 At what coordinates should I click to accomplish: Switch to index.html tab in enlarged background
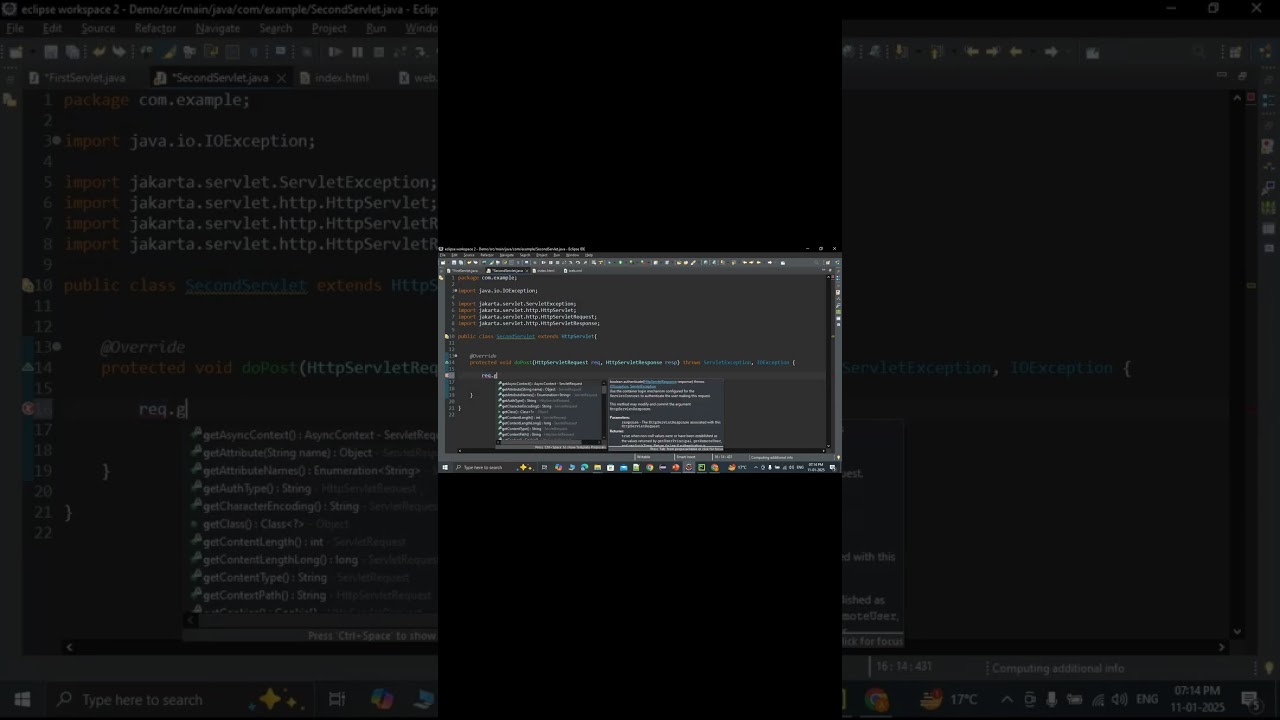(x=333, y=77)
